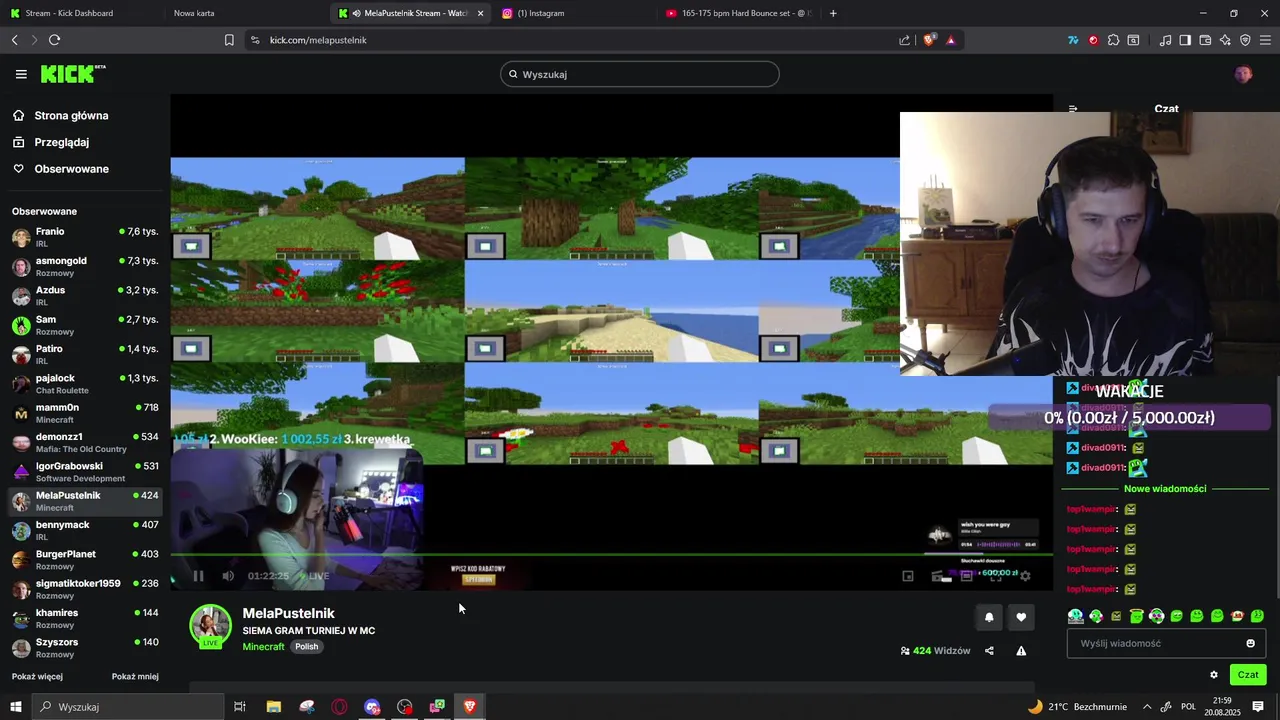Toggle notification bell for MelaPustelnik
1280x720 pixels.
(x=989, y=617)
